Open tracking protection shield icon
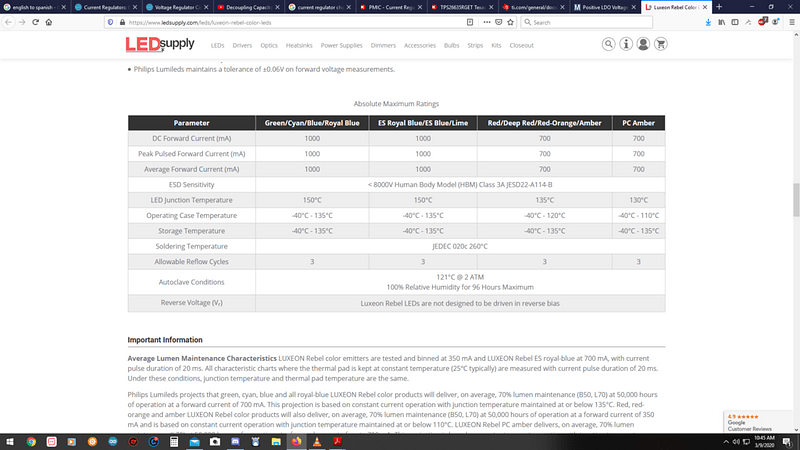Screen dimensions: 800x450 tap(110, 22)
